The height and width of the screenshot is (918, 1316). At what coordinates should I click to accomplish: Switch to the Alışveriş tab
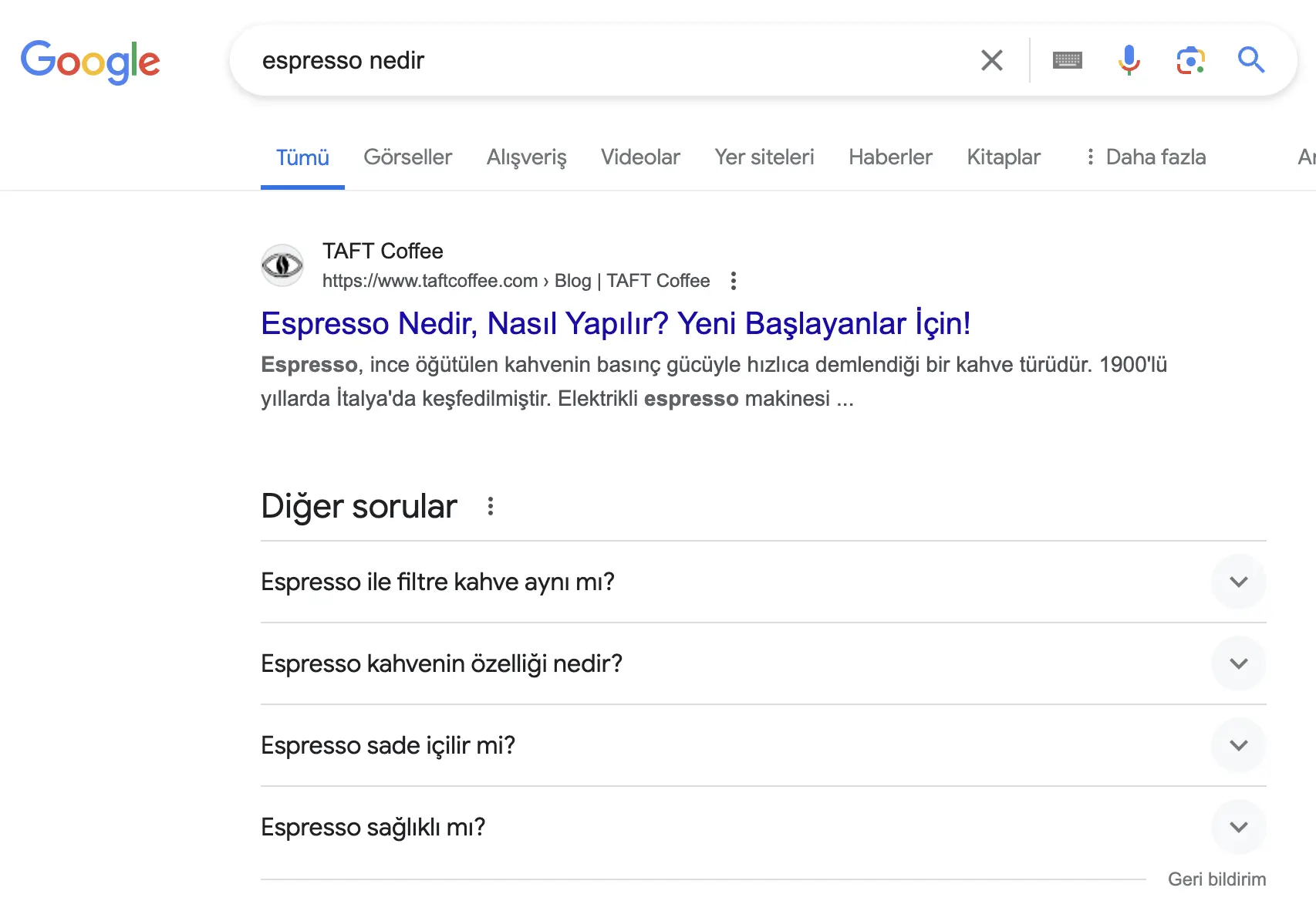(x=527, y=157)
